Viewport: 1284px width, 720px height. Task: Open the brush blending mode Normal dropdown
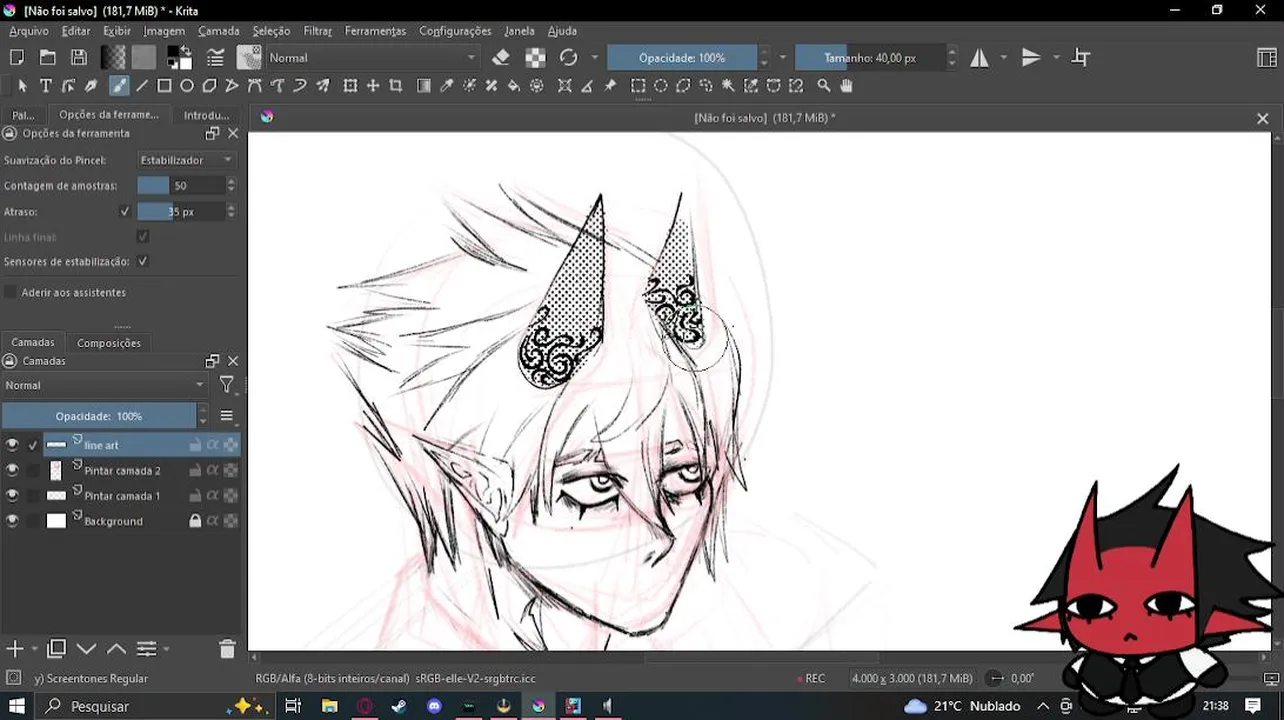(x=372, y=58)
